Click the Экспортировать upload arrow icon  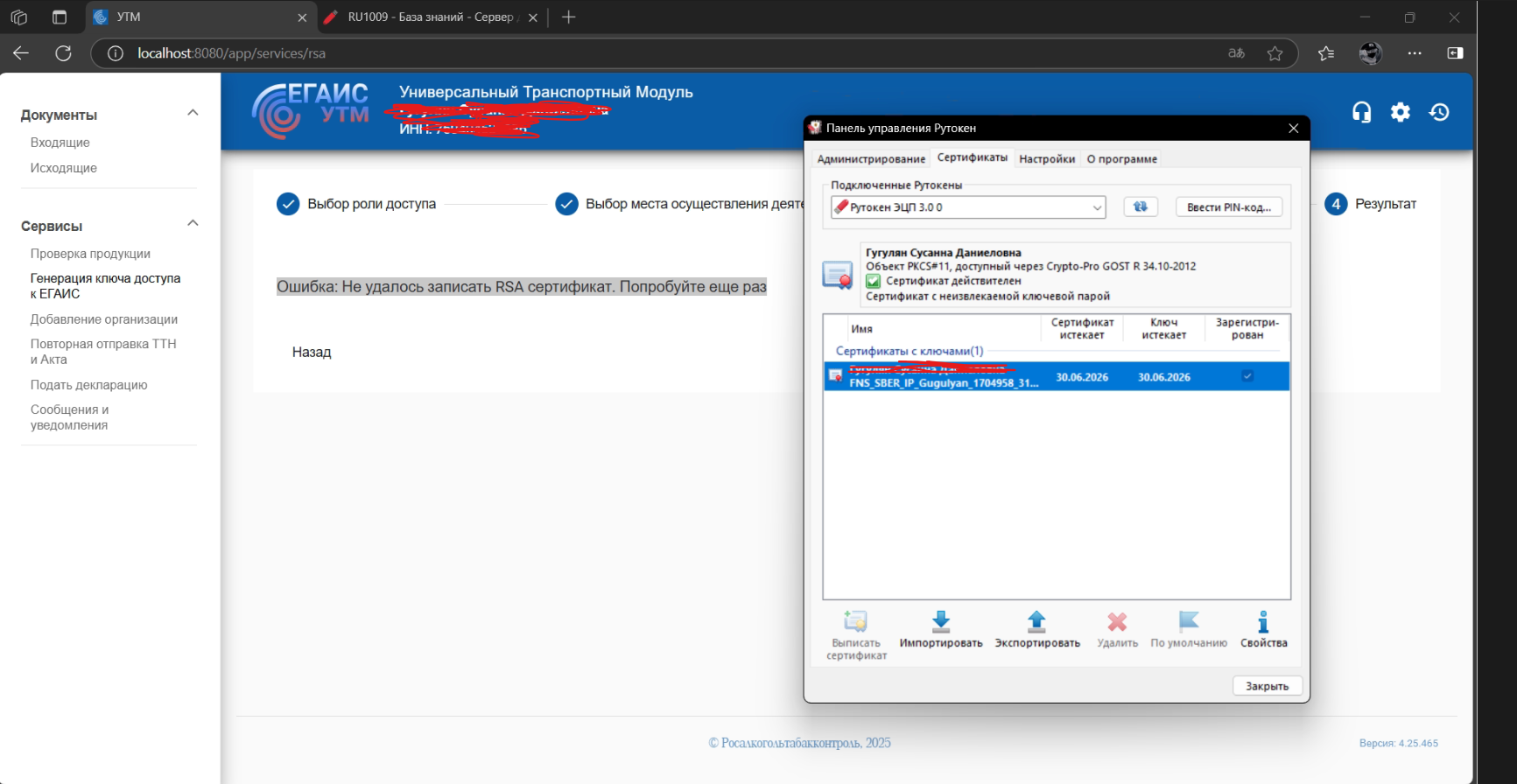pos(1036,621)
